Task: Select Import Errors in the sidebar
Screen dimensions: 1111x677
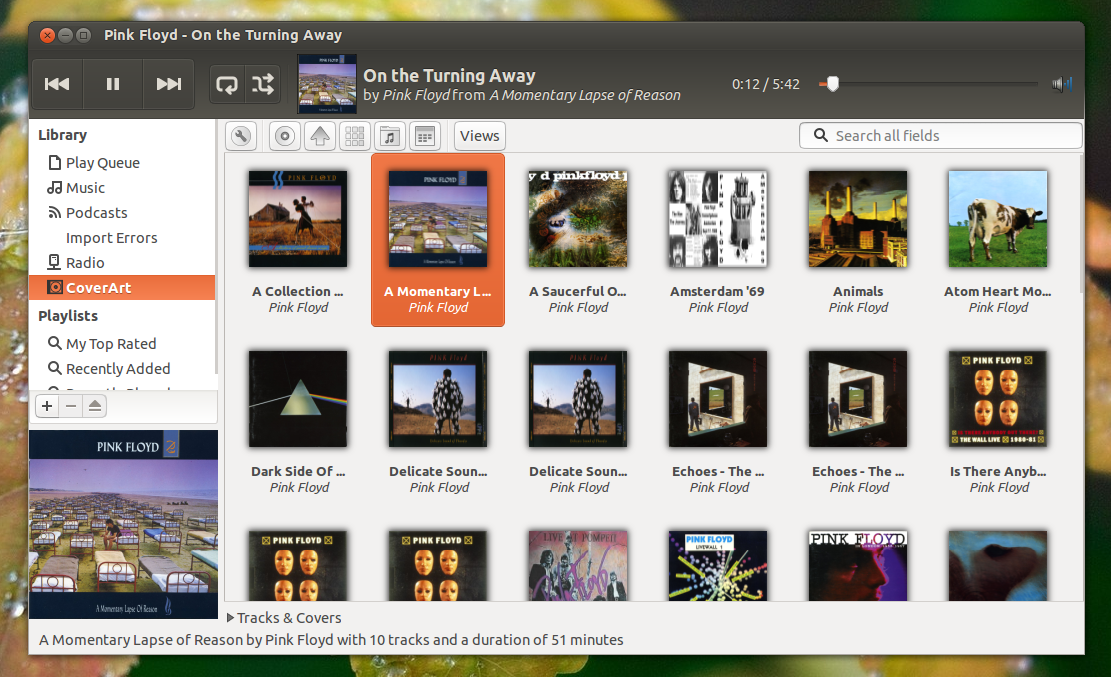Action: click(122, 238)
